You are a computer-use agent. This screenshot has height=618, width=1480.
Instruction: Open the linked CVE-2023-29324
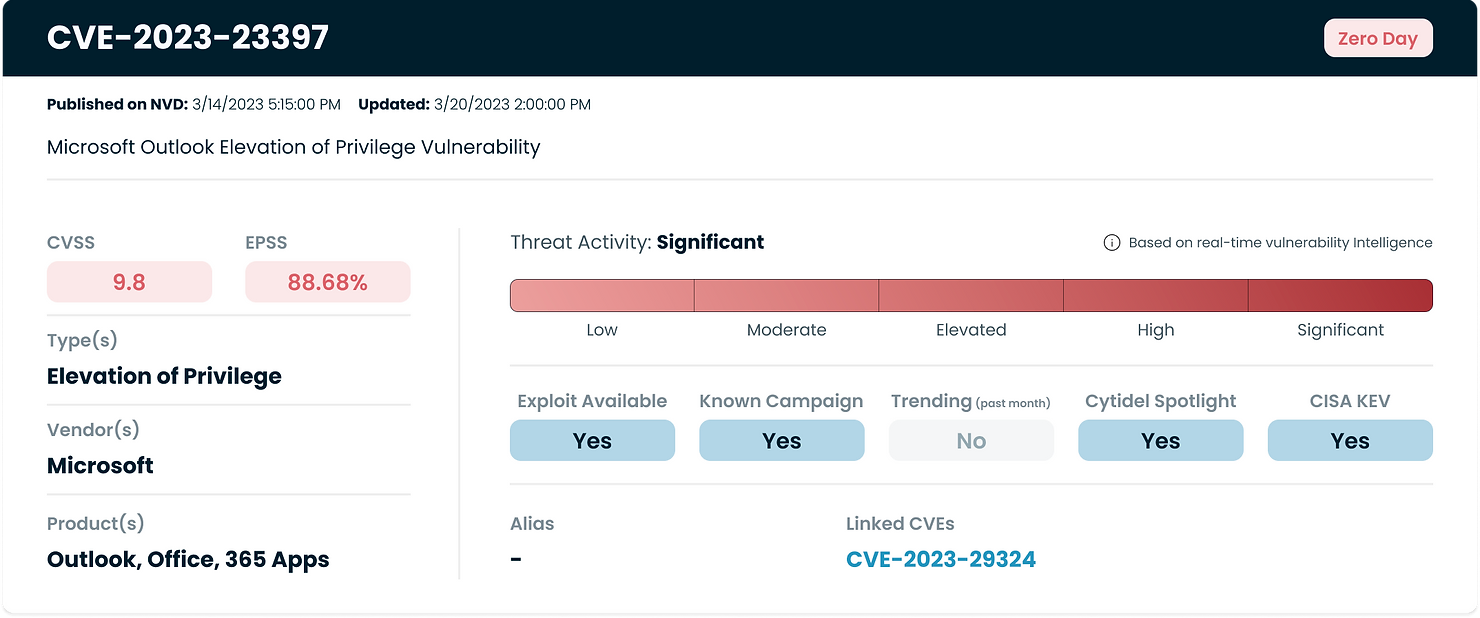941,559
